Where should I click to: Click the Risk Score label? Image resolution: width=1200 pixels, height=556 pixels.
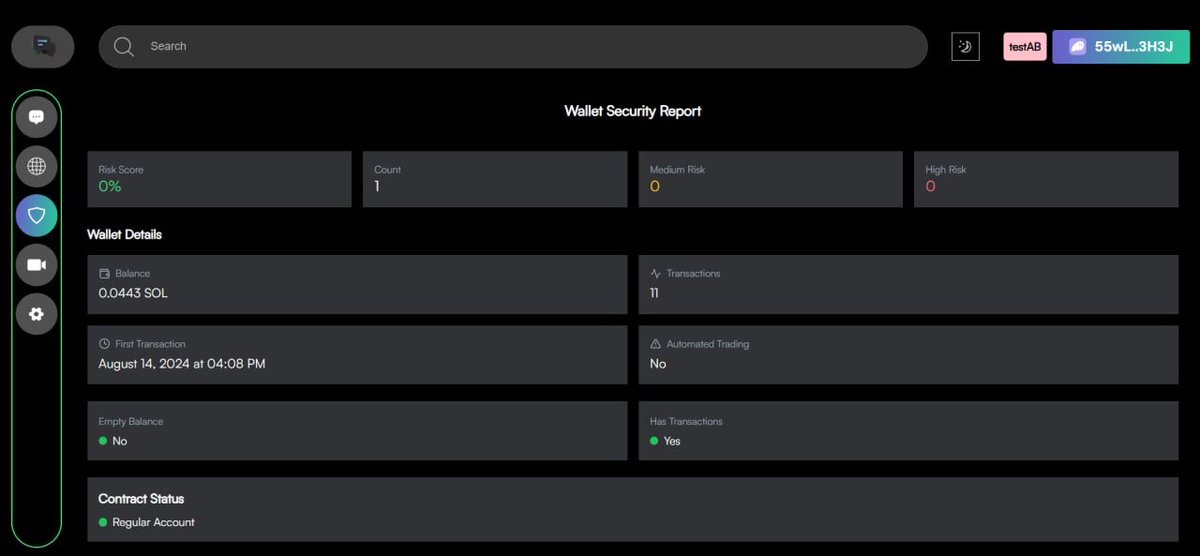click(x=121, y=170)
